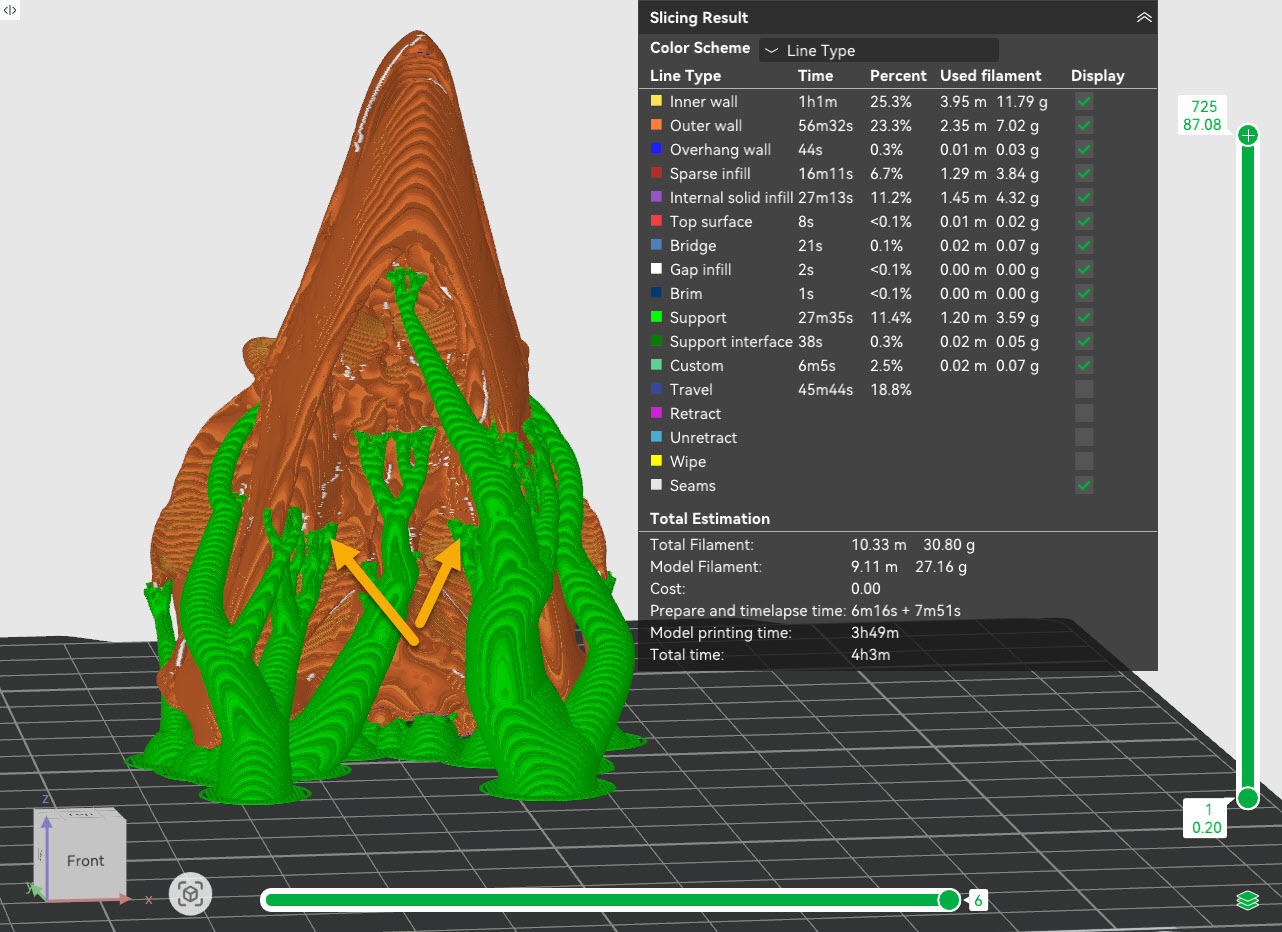
Task: Click the layers icon at bottom right
Action: pos(1246,900)
